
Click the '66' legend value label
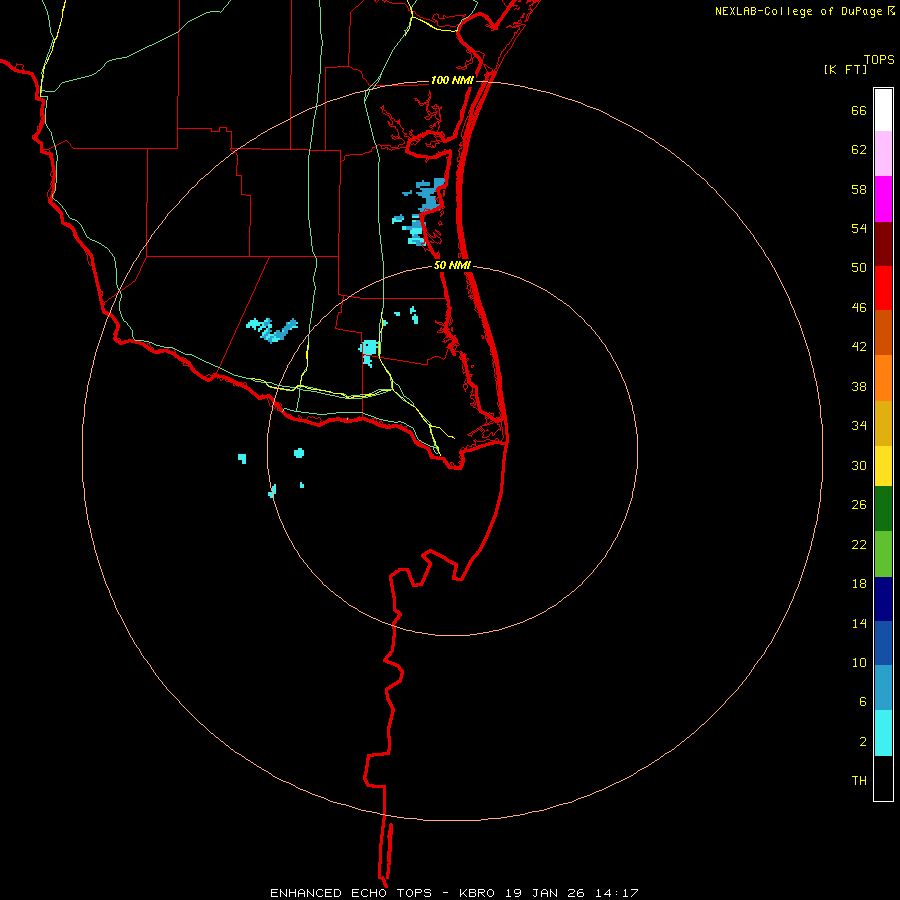[x=859, y=110]
